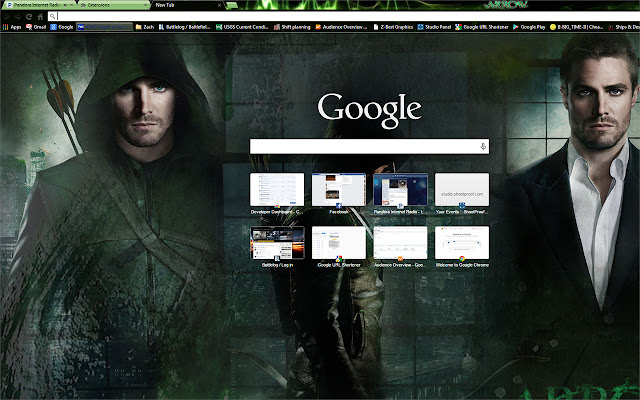The height and width of the screenshot is (400, 640).
Task: Open the Facebook thumbnail
Action: pos(339,189)
